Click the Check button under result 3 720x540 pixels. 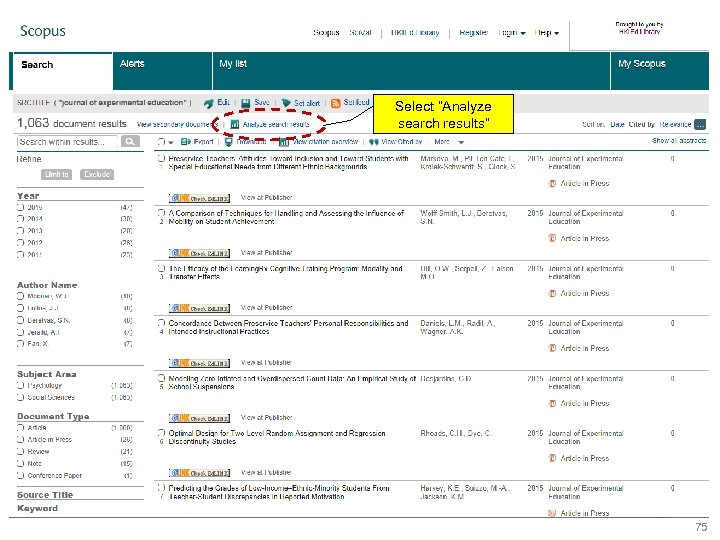click(x=199, y=308)
